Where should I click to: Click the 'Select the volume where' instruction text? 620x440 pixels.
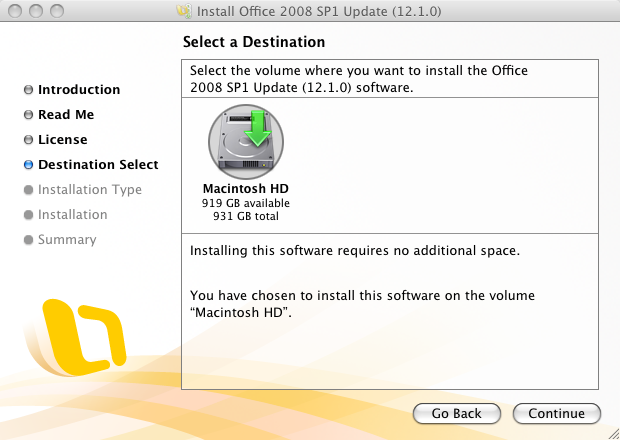(359, 79)
